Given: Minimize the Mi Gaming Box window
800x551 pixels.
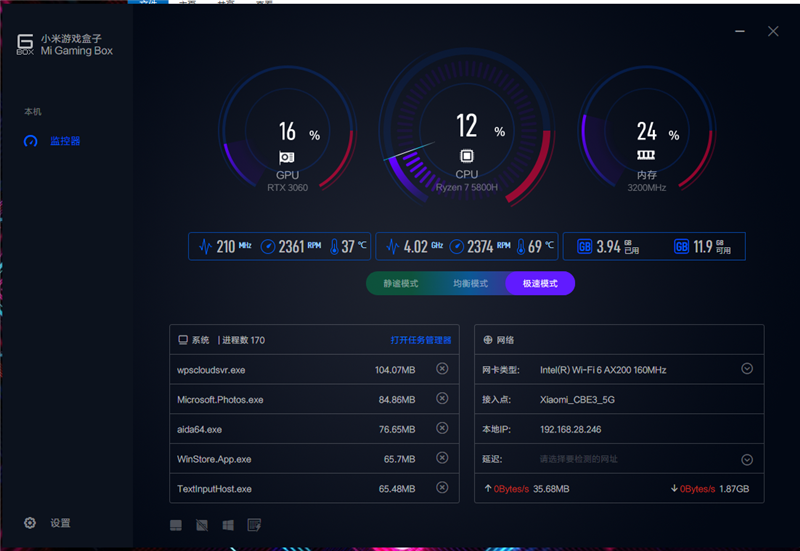Looking at the screenshot, I should [740, 32].
